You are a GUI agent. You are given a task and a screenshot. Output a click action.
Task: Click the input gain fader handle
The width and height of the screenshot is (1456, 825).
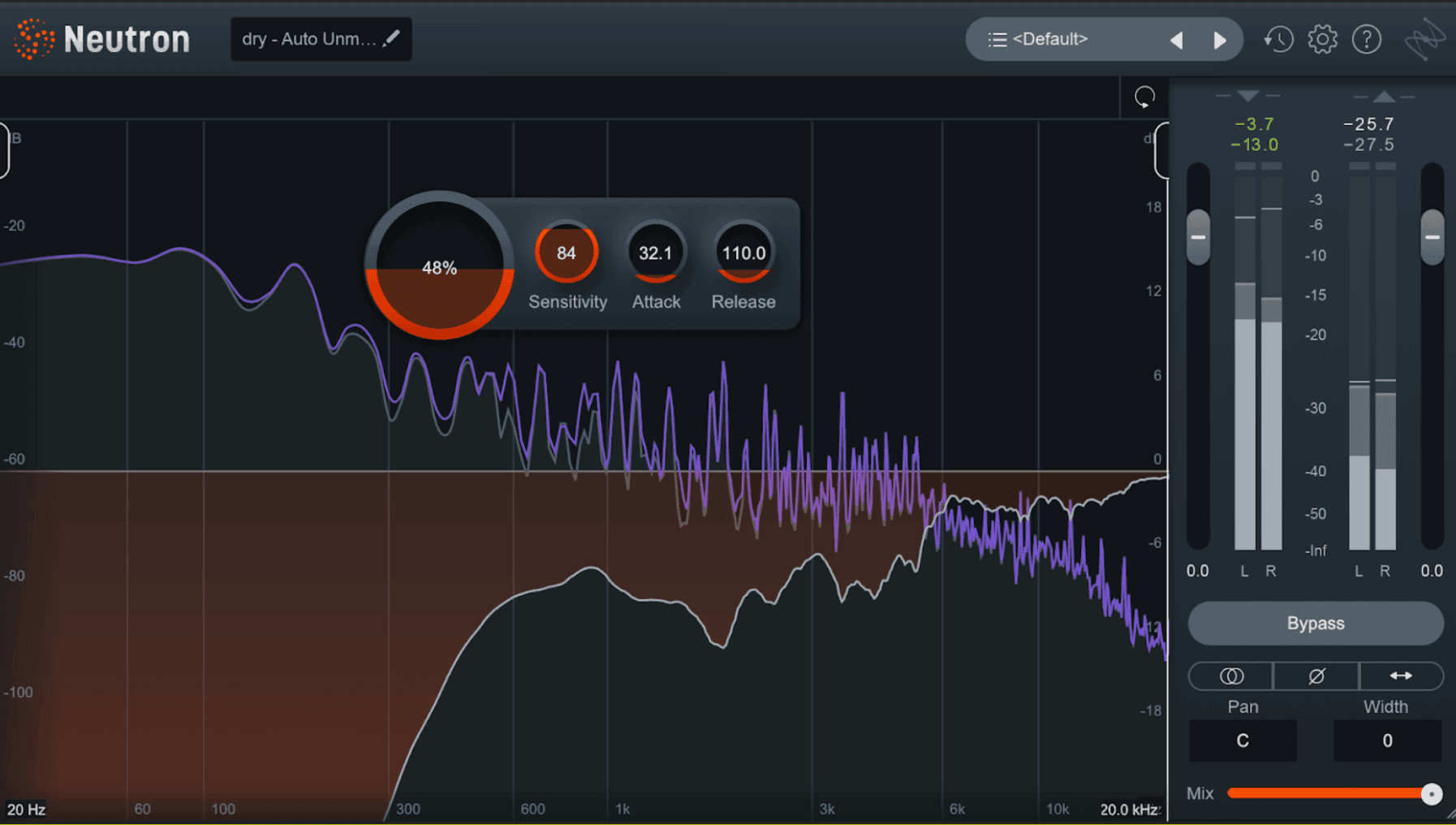[x=1198, y=237]
